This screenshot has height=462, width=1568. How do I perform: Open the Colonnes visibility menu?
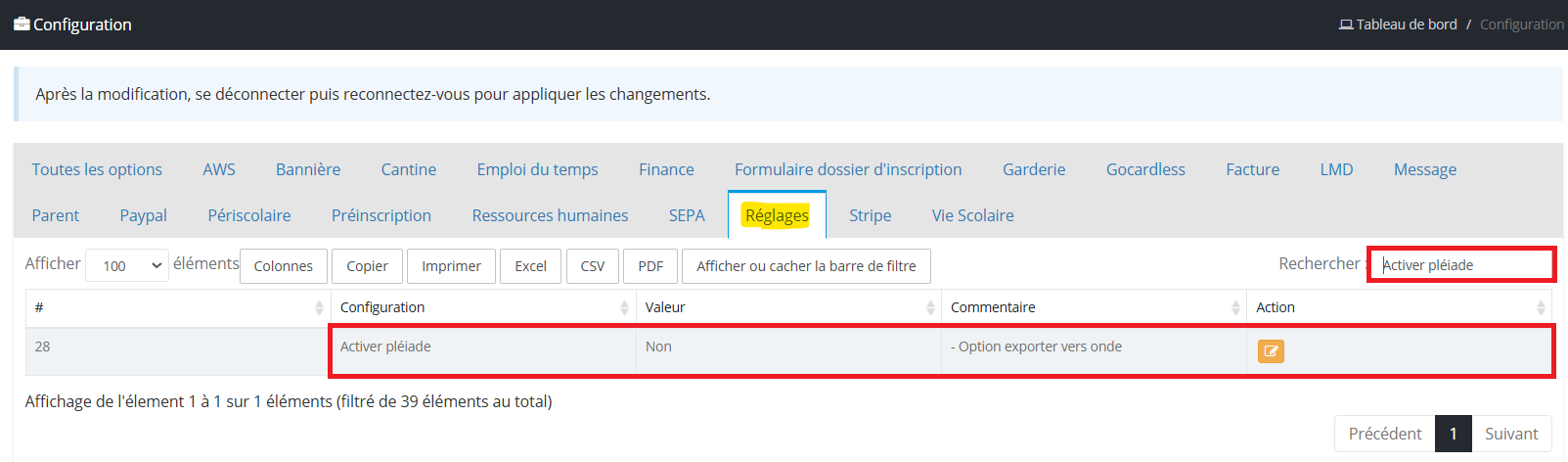pyautogui.click(x=284, y=266)
